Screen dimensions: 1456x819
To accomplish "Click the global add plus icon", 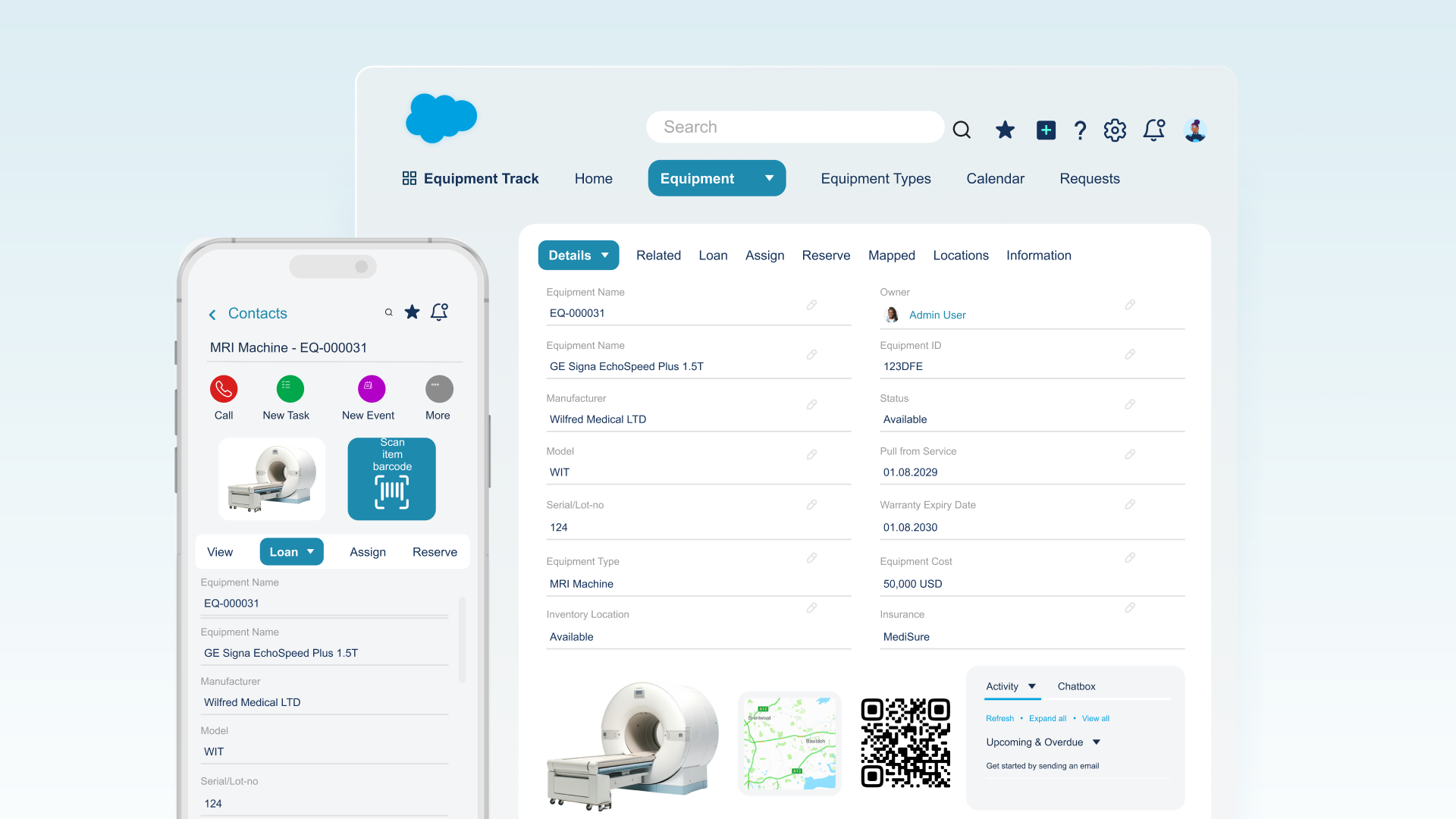I will (1046, 130).
